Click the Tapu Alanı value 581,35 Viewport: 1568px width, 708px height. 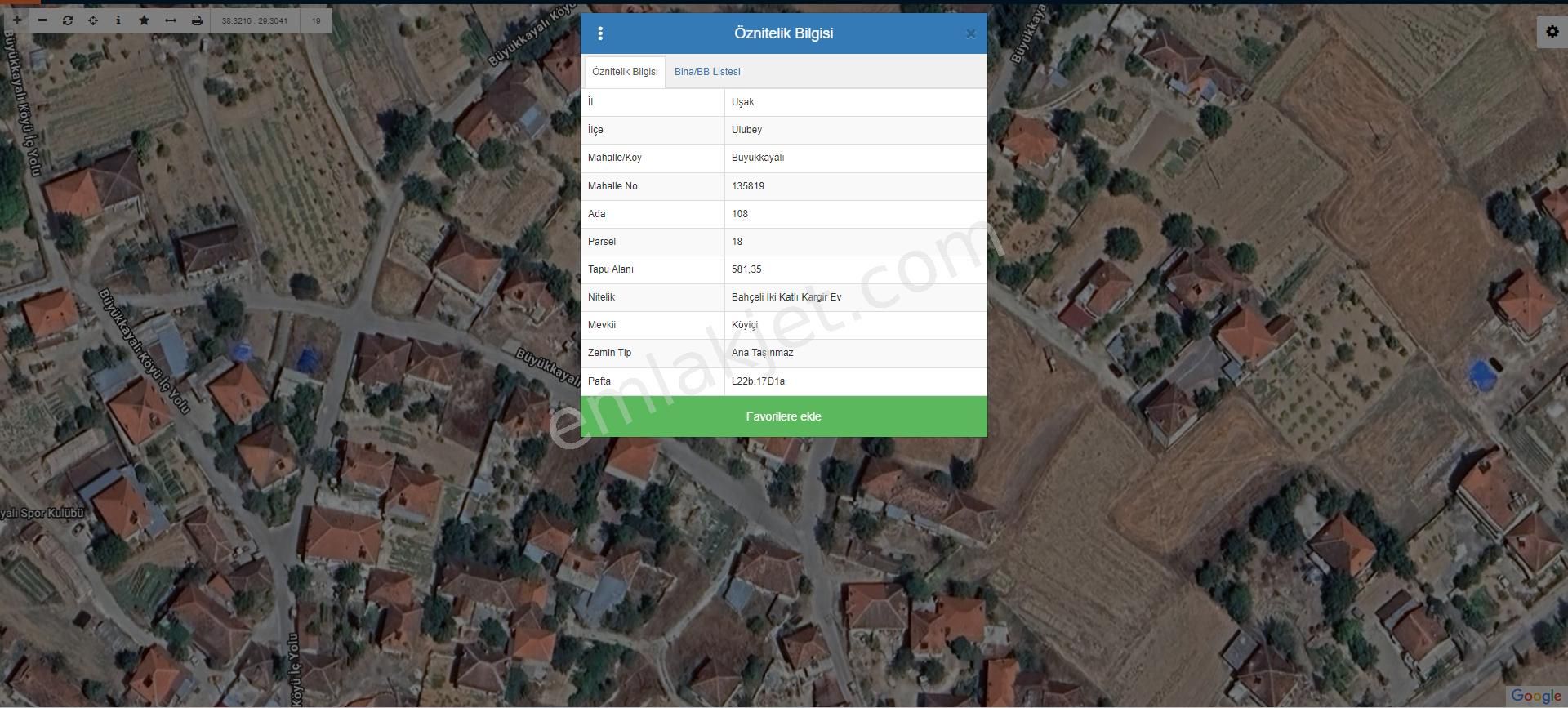746,269
